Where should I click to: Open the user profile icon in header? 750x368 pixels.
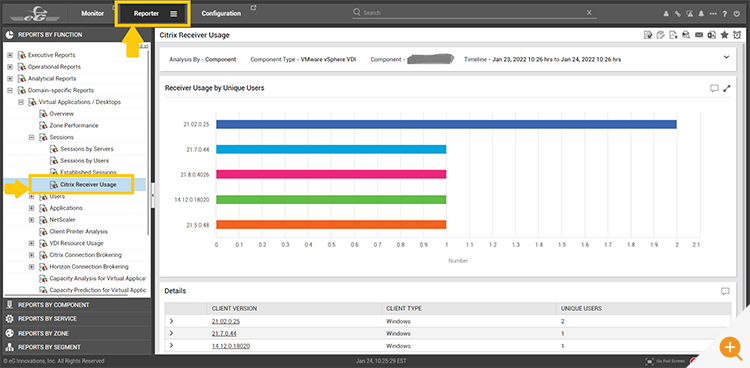[x=666, y=14]
